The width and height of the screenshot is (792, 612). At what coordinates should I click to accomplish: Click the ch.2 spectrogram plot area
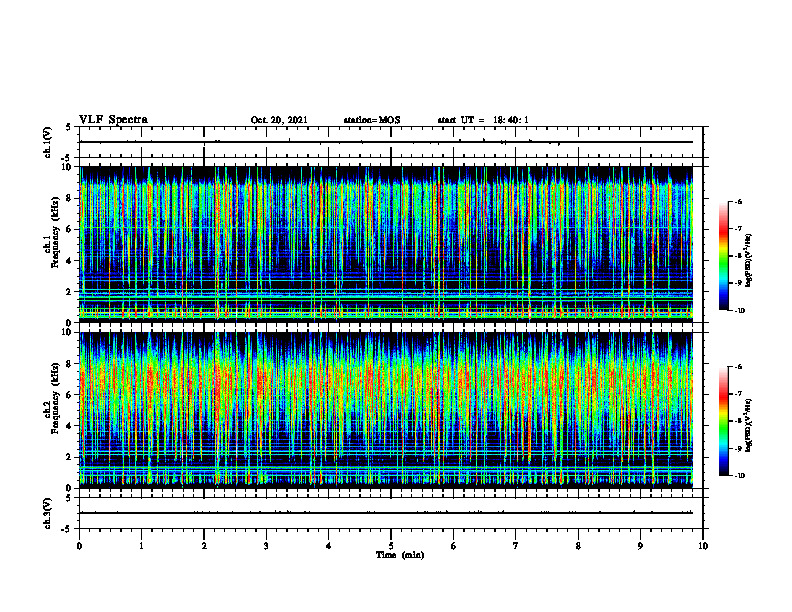386,410
